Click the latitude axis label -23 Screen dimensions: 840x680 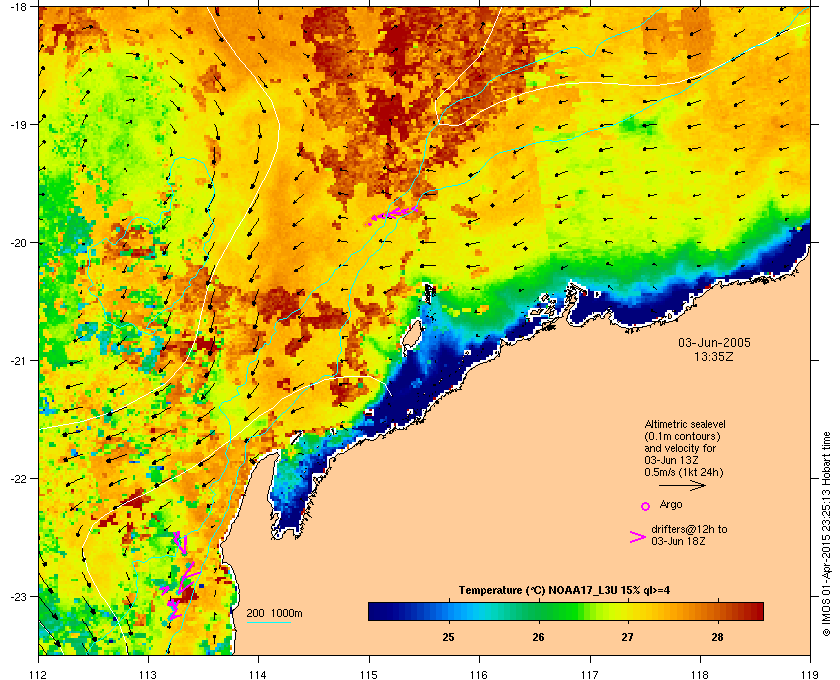click(18, 596)
